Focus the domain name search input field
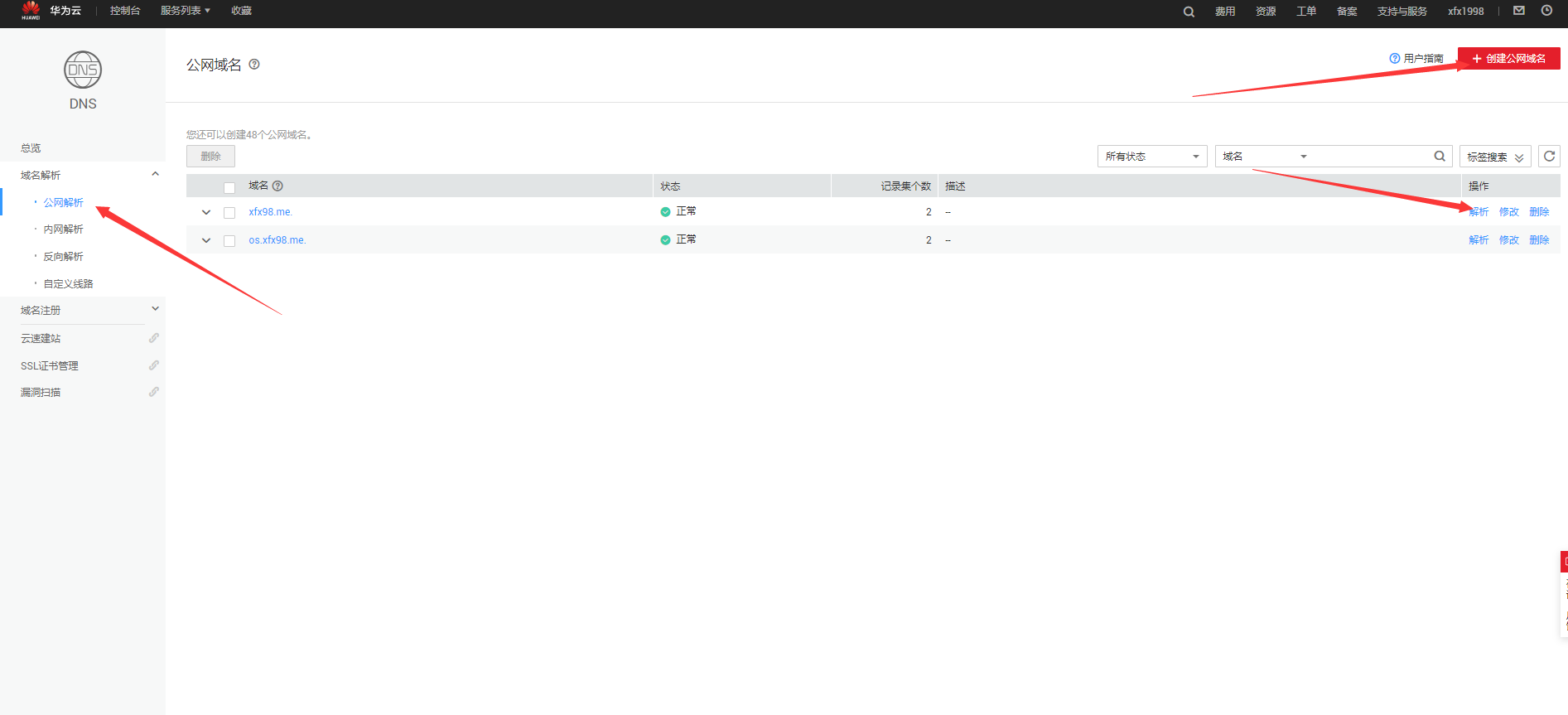Screen dimensions: 1568x715 tap(1371, 156)
